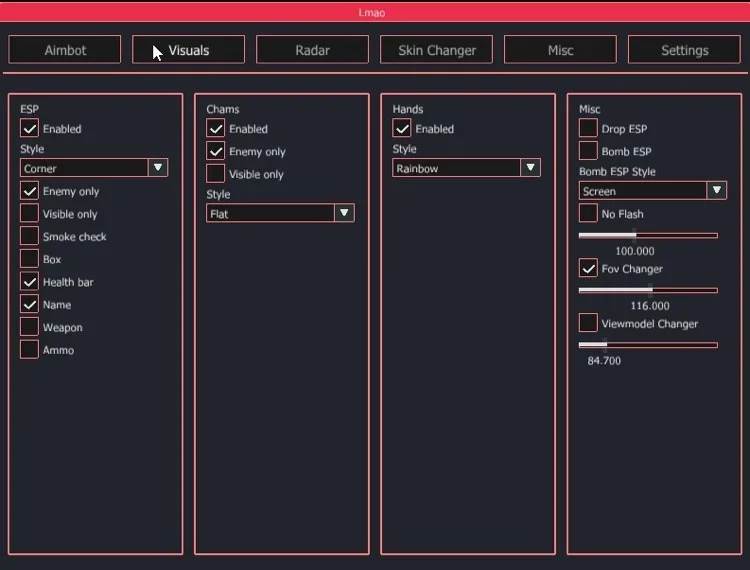
Task: Disable the ESP Enabled checkbox
Action: [x=30, y=129]
